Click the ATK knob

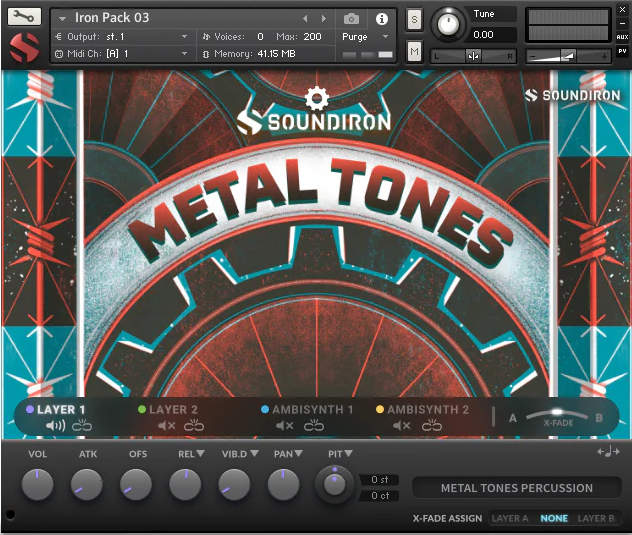(x=87, y=484)
